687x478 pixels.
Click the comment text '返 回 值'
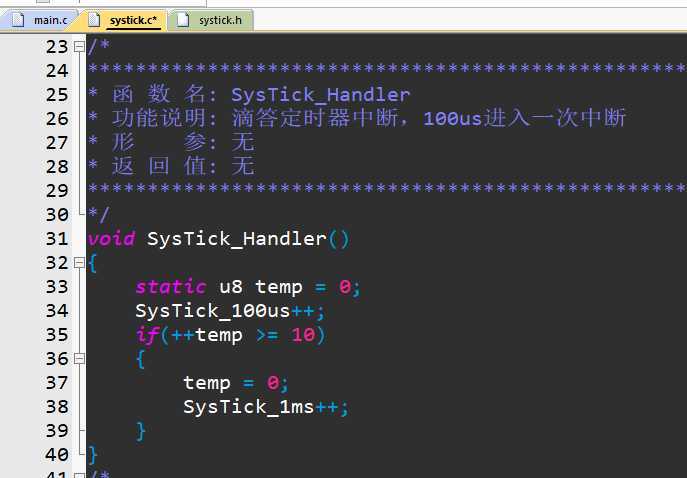(x=159, y=166)
